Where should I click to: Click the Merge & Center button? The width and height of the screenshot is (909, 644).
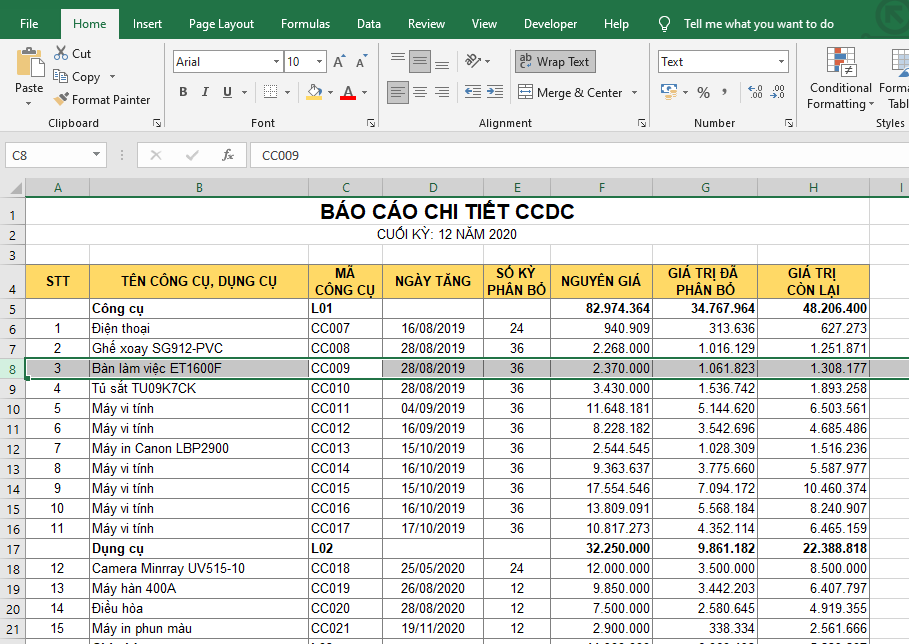[x=570, y=93]
